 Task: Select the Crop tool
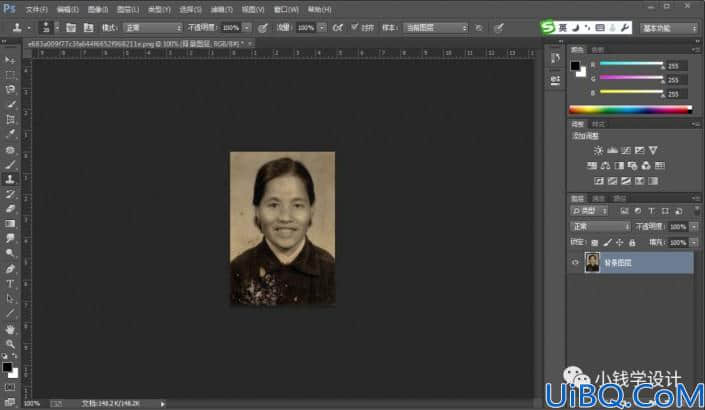(x=10, y=119)
